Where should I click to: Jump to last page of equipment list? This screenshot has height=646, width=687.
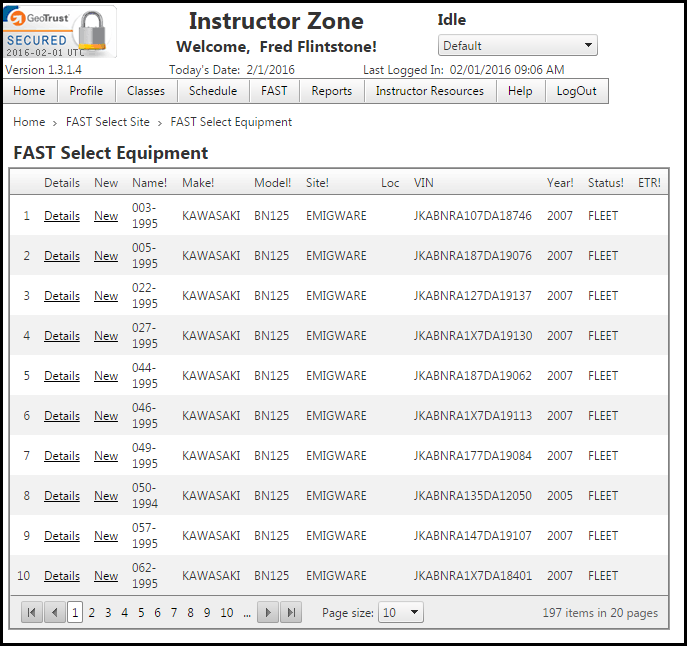coord(291,612)
